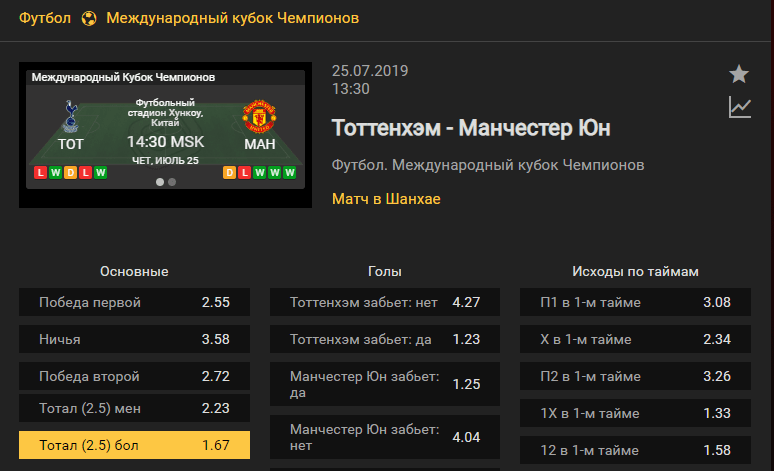Select П2 в 1-м тайме 3.26

pyautogui.click(x=635, y=376)
